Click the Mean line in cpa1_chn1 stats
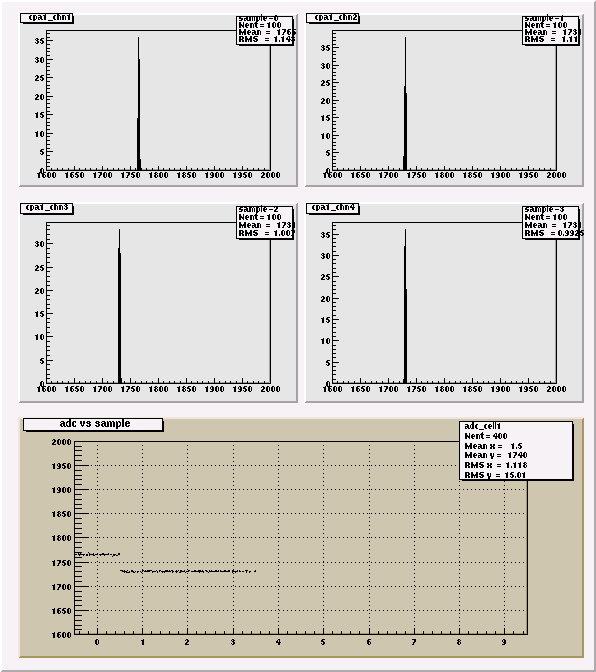The width and height of the screenshot is (596, 672). pos(266,32)
